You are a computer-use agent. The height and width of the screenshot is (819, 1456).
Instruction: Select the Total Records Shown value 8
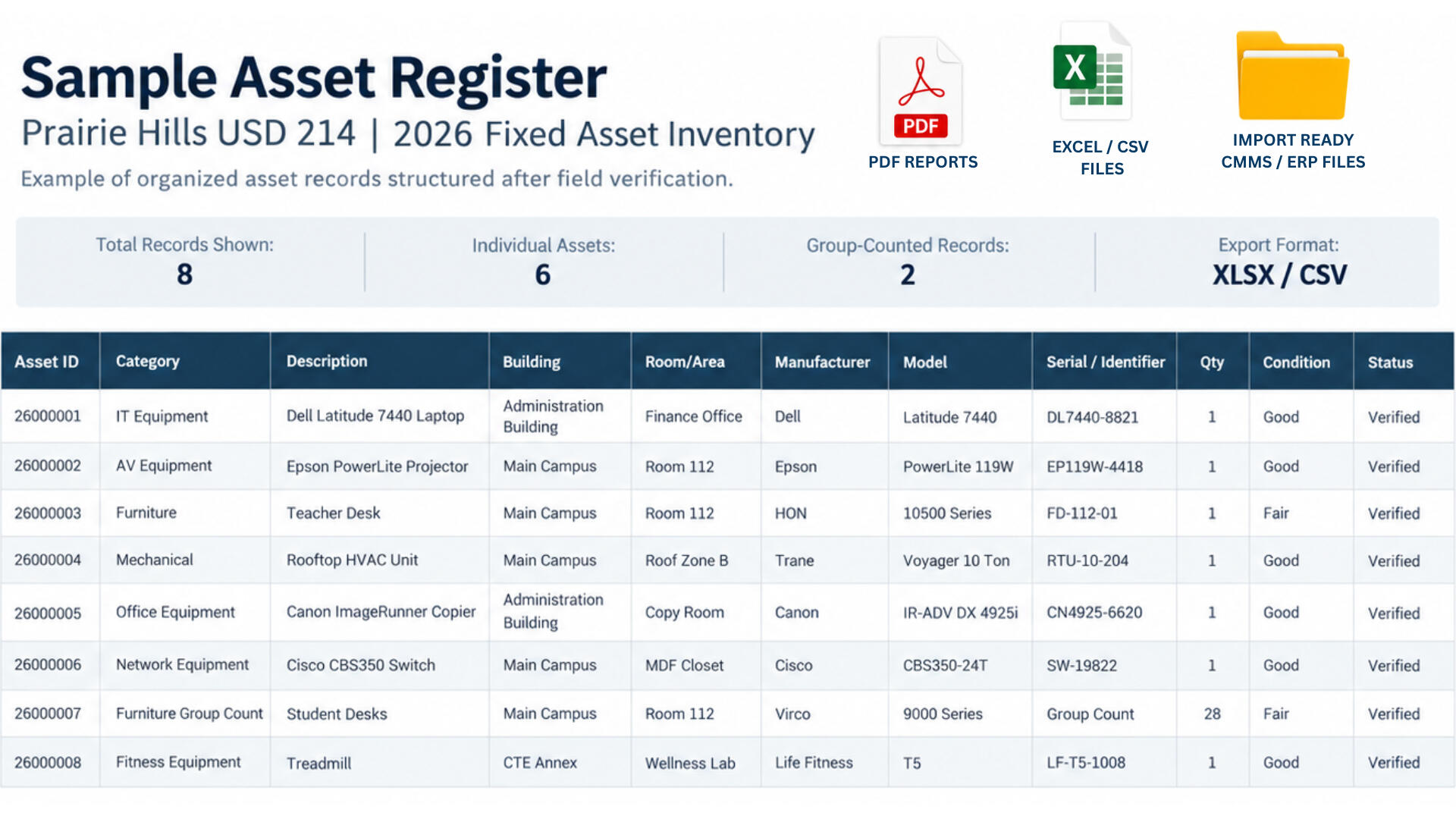pyautogui.click(x=184, y=275)
